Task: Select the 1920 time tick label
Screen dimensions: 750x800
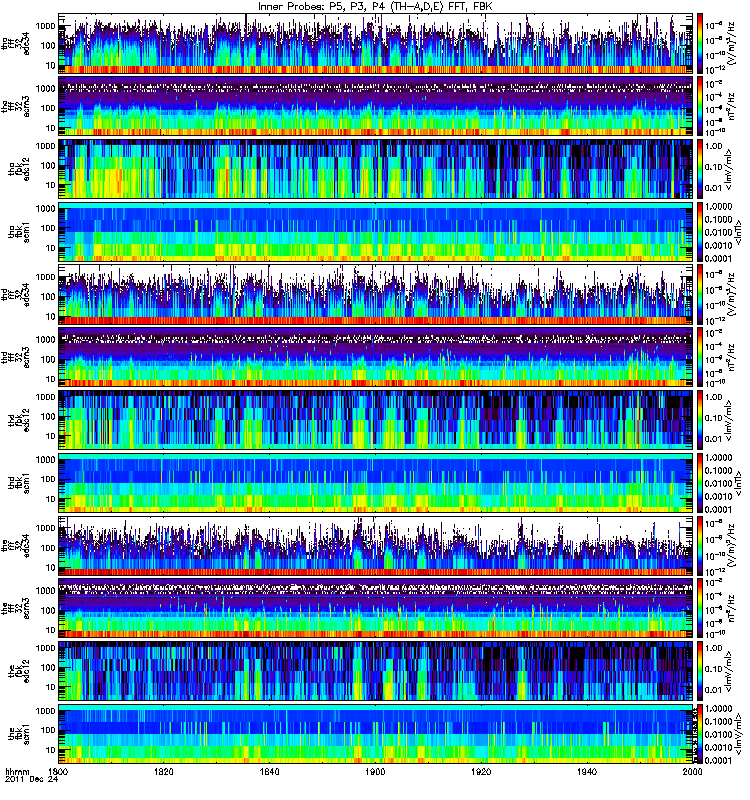Action: tap(481, 771)
